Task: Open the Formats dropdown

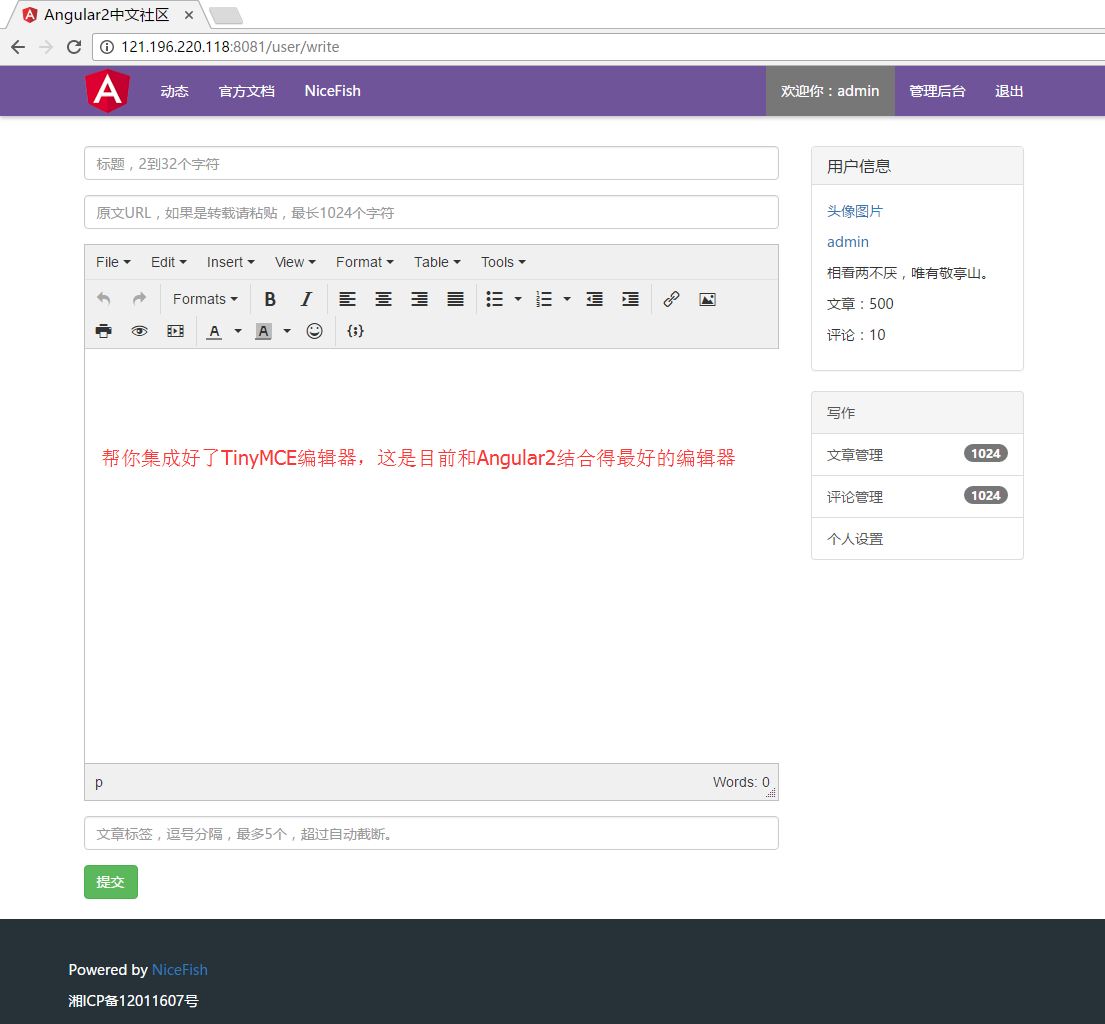Action: (205, 299)
